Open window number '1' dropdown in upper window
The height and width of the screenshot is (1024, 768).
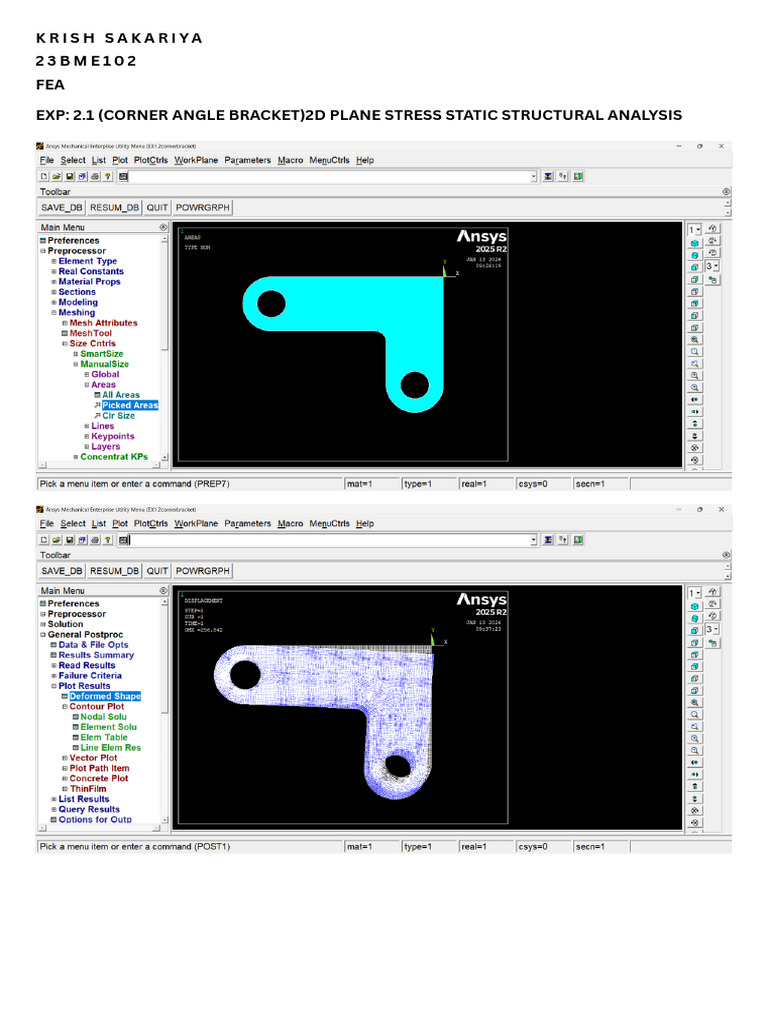pyautogui.click(x=695, y=229)
